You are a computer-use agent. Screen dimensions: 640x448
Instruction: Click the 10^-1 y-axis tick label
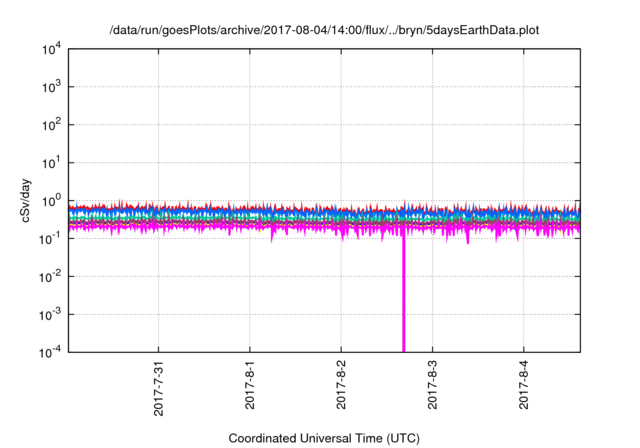point(51,240)
